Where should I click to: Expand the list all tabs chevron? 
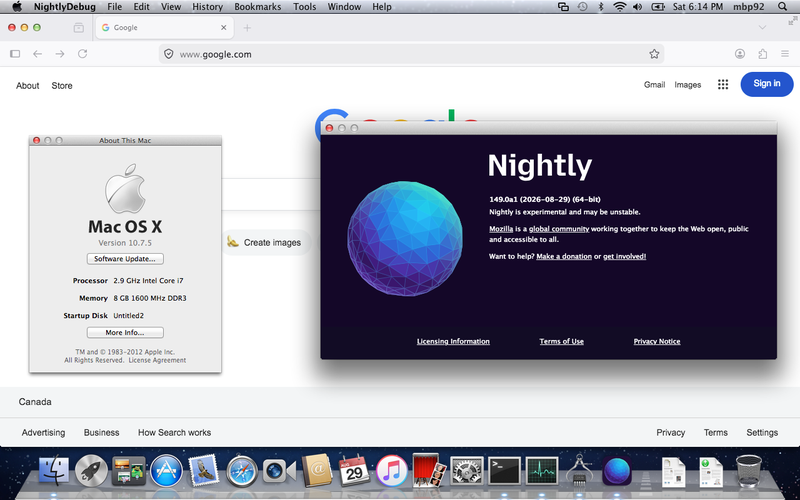pos(762,28)
